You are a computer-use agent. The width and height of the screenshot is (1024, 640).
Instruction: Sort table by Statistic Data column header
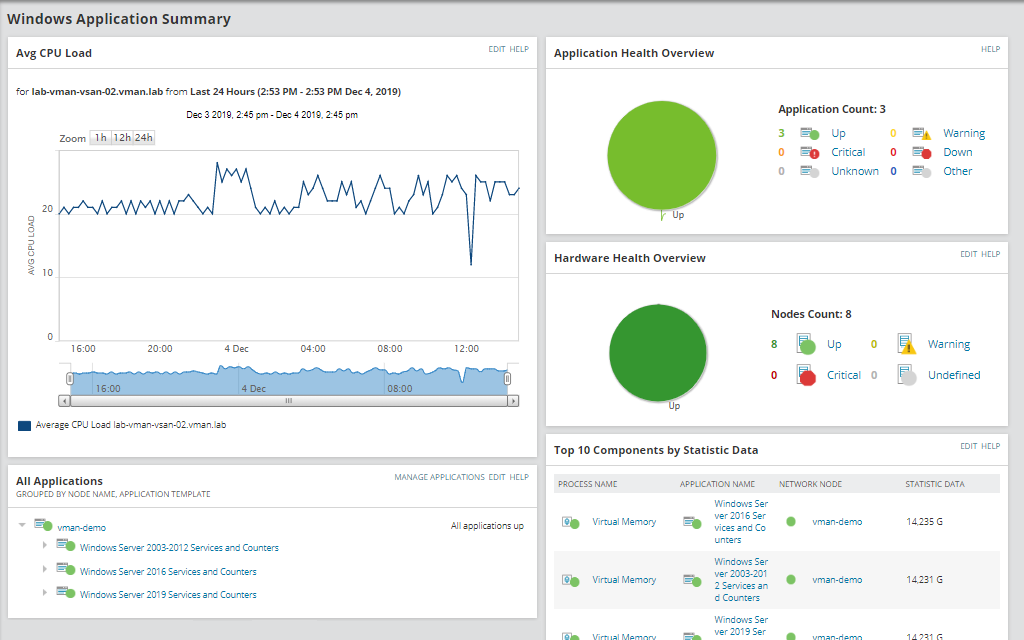[935, 484]
